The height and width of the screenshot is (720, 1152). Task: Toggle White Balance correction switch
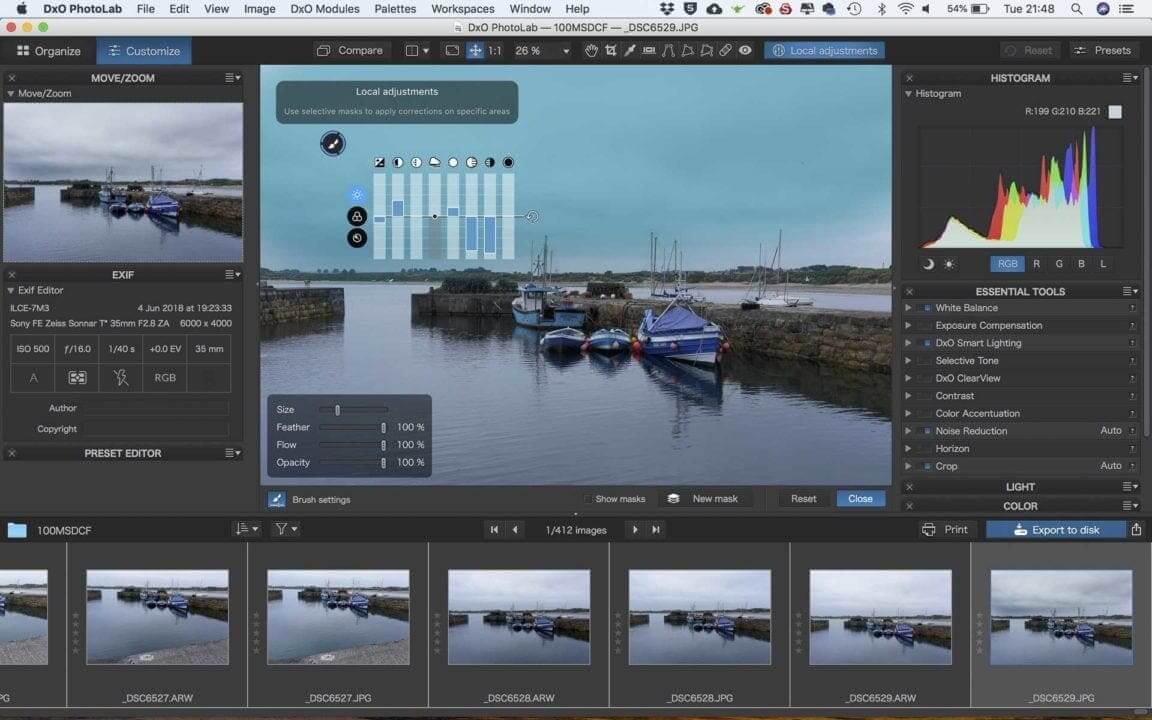[x=926, y=308]
